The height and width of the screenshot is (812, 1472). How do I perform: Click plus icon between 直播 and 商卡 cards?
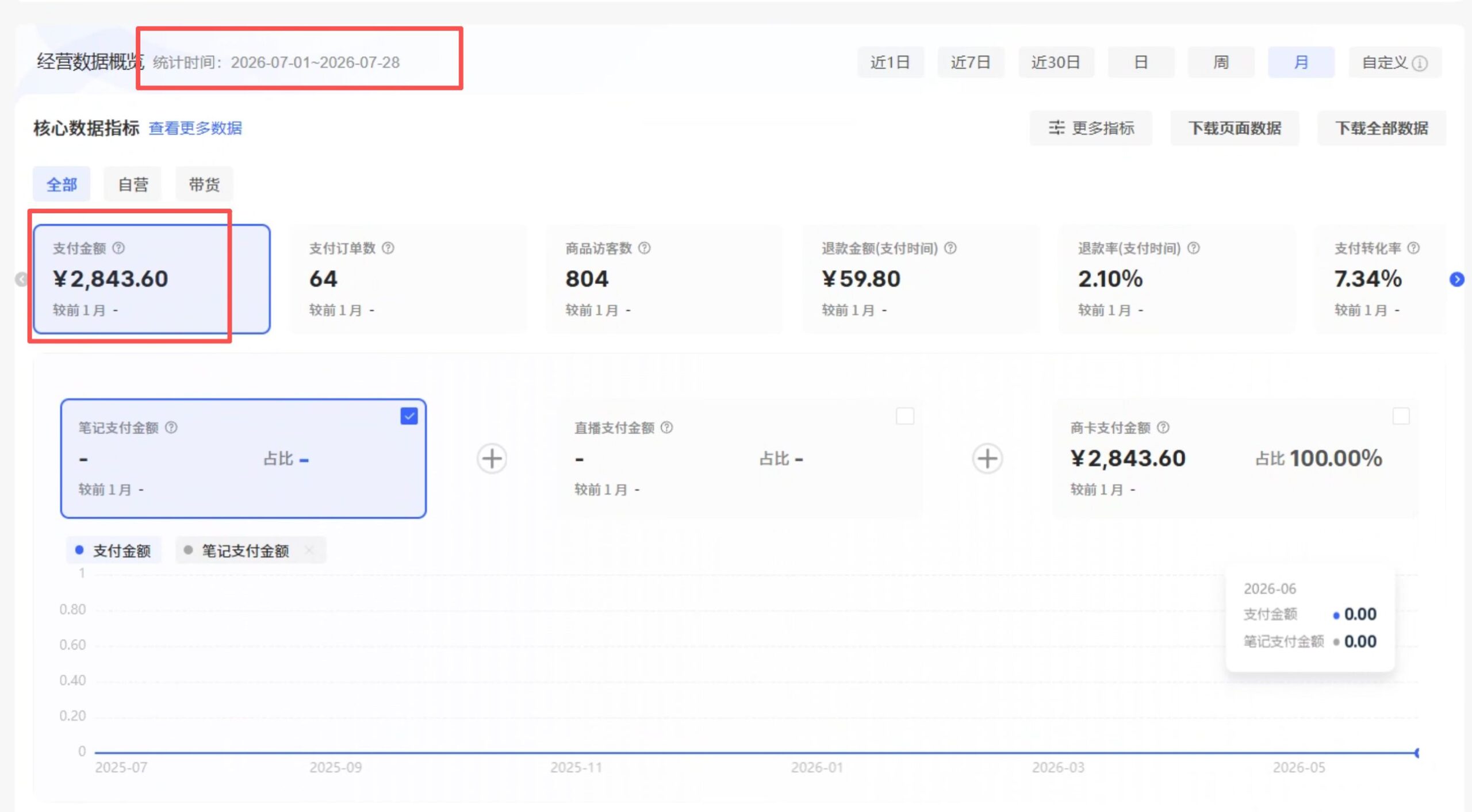988,459
